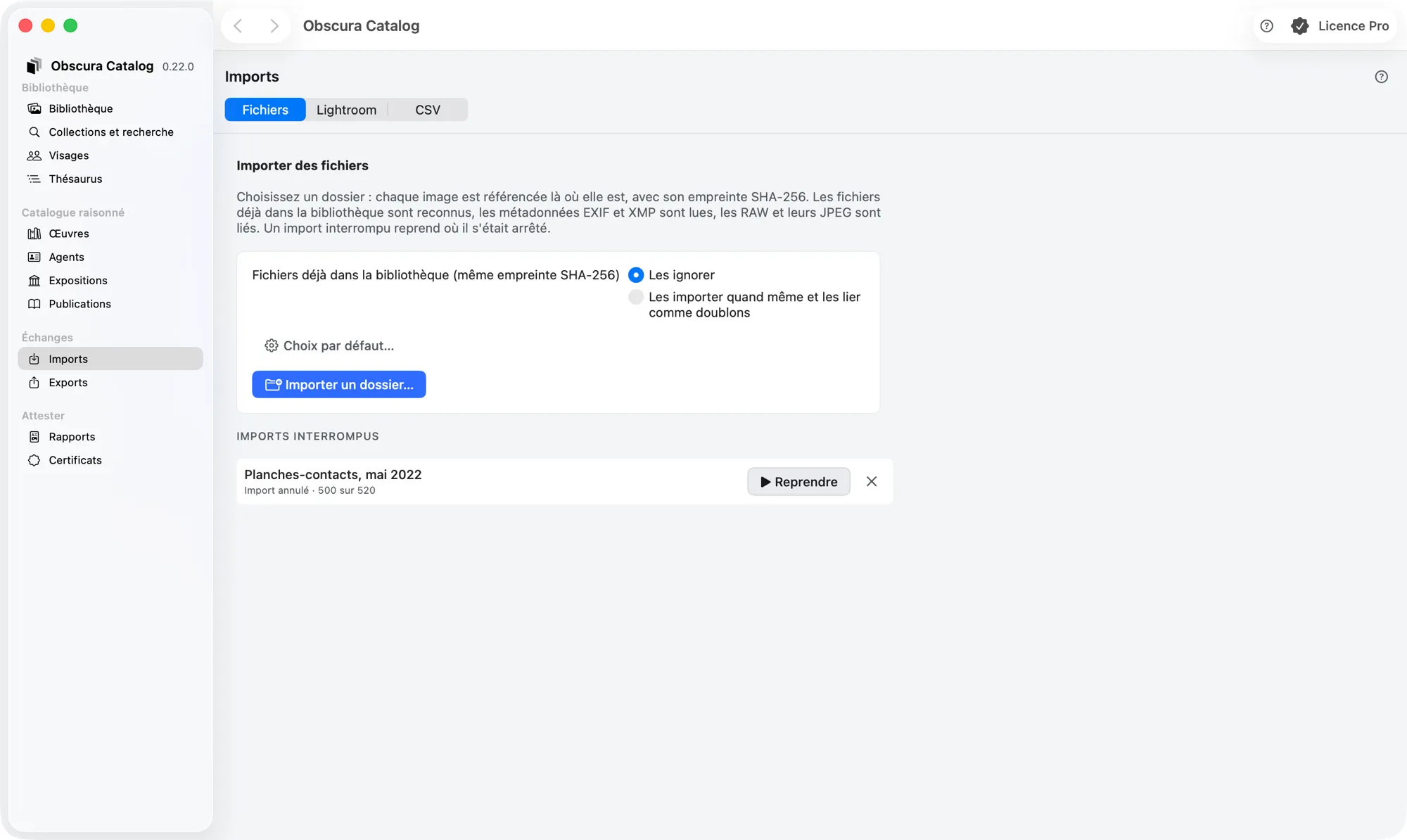Click the download tray icon beside Imports
This screenshot has width=1407, height=840.
click(x=34, y=359)
